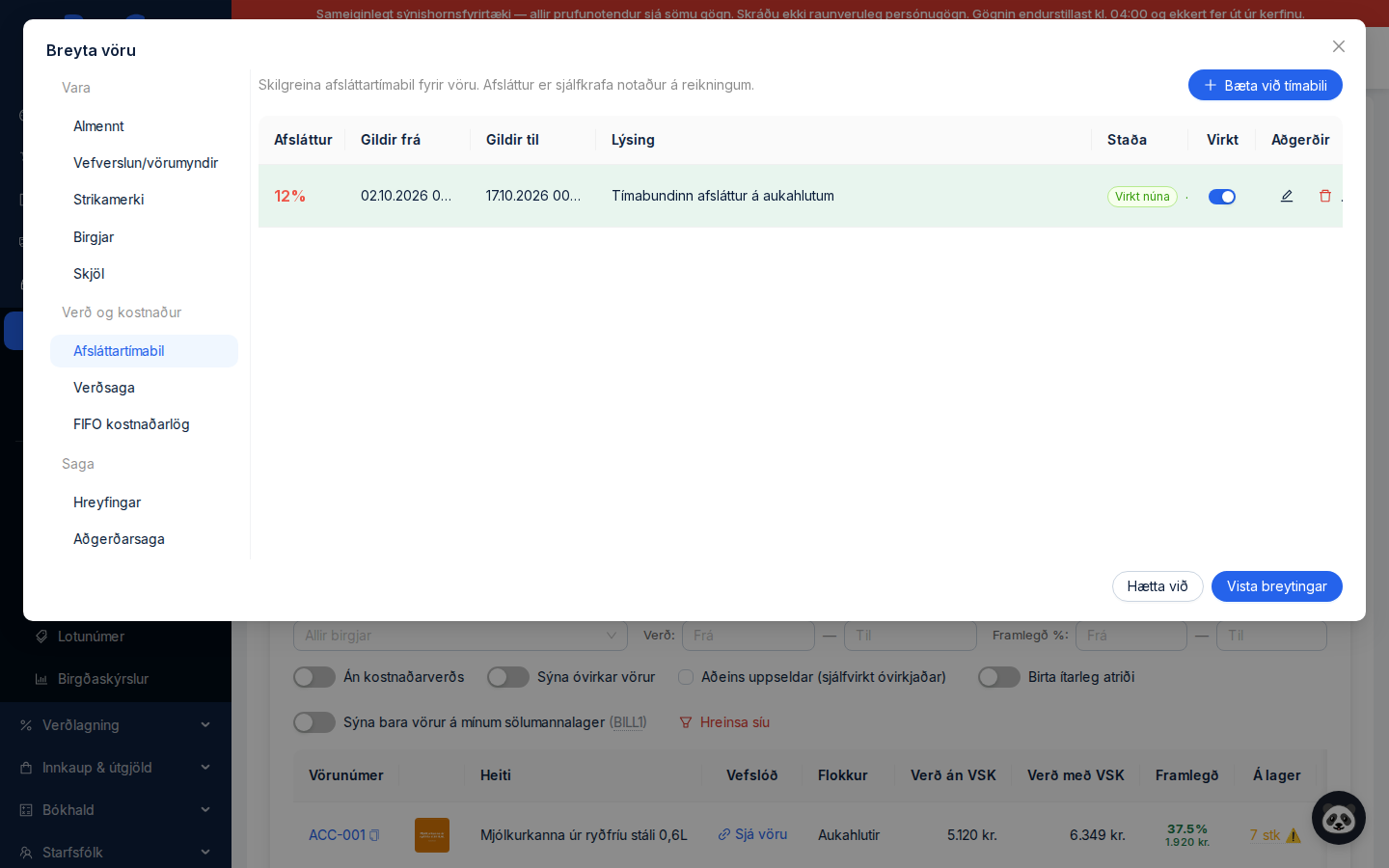Check Aðeins uppseldar checkbox
Screen dimensions: 1389x868
(x=686, y=677)
